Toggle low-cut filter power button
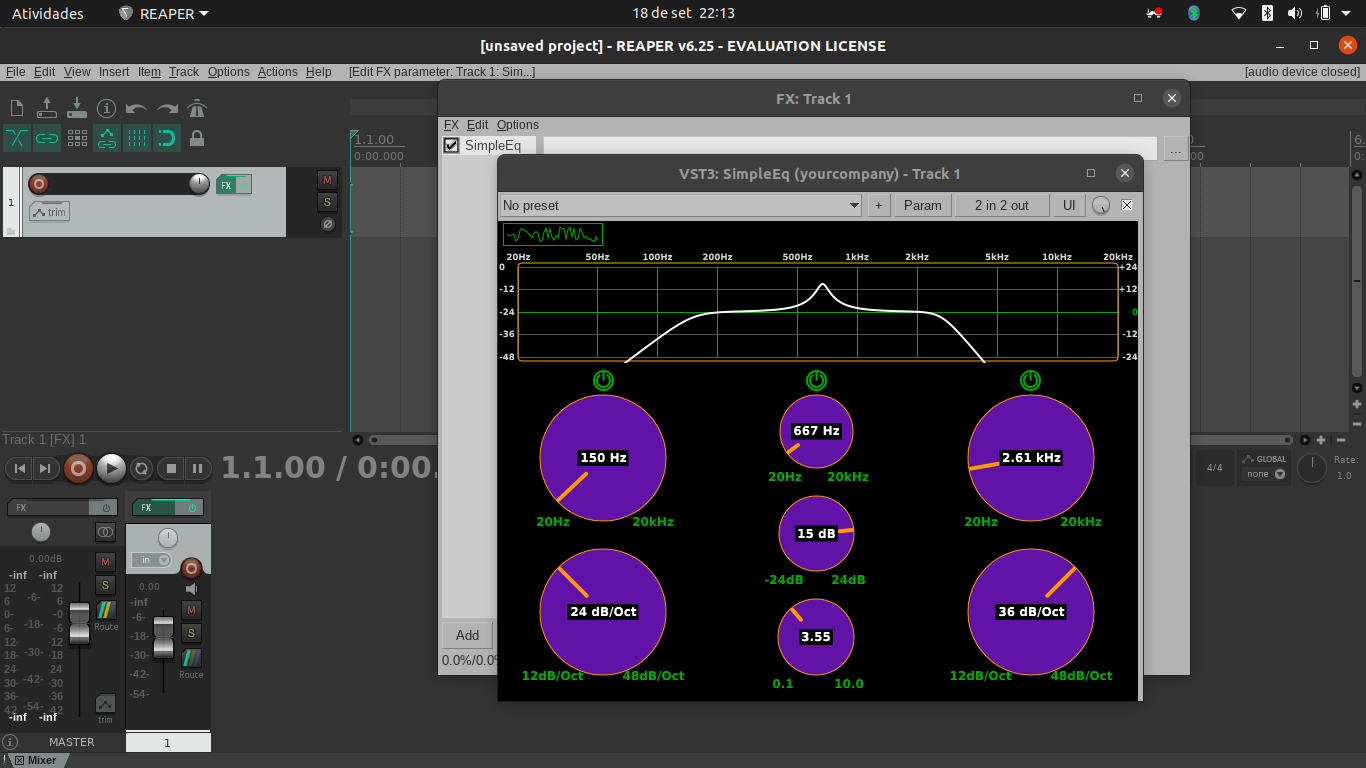Image resolution: width=1366 pixels, height=768 pixels. click(x=603, y=380)
